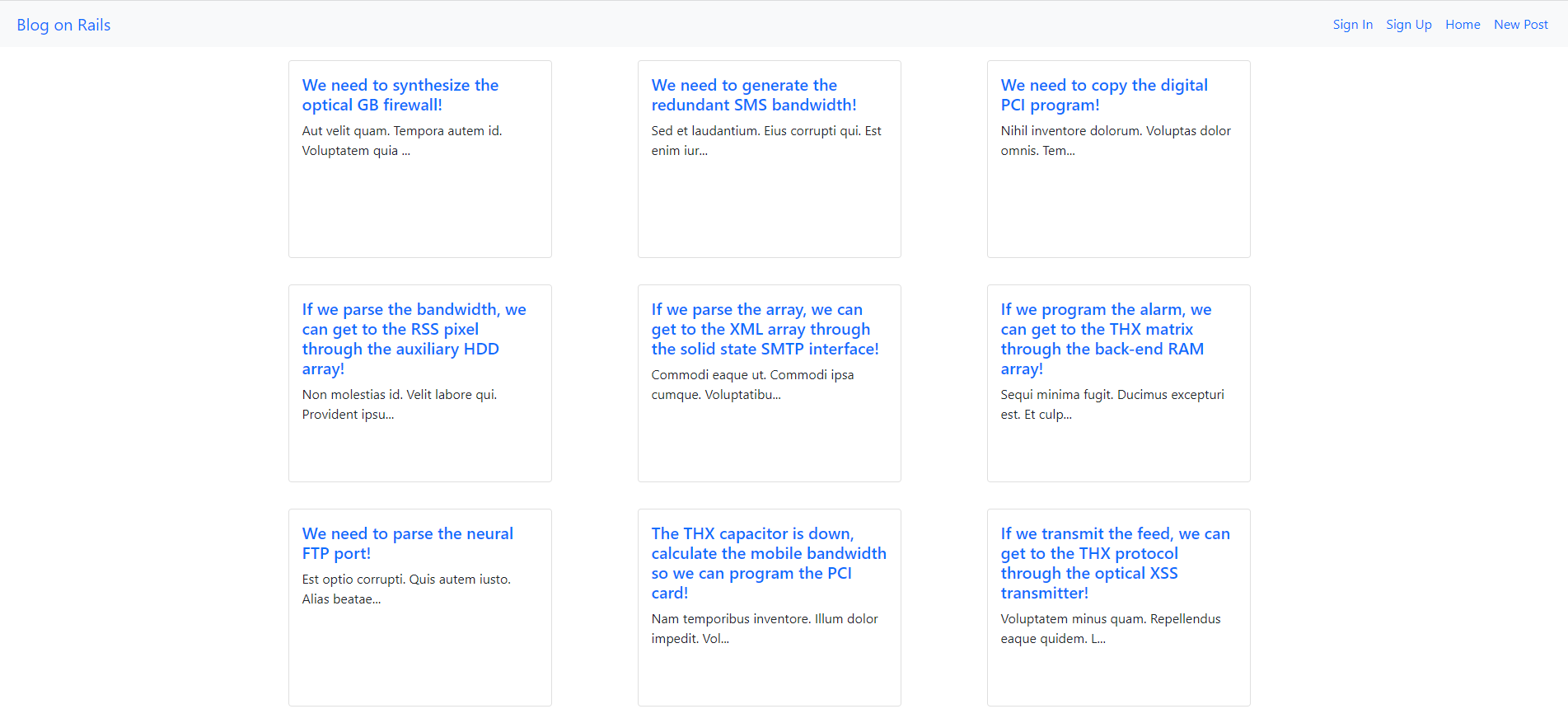This screenshot has height=723, width=1568.
Task: Create a New Post from navbar
Action: 1521,25
